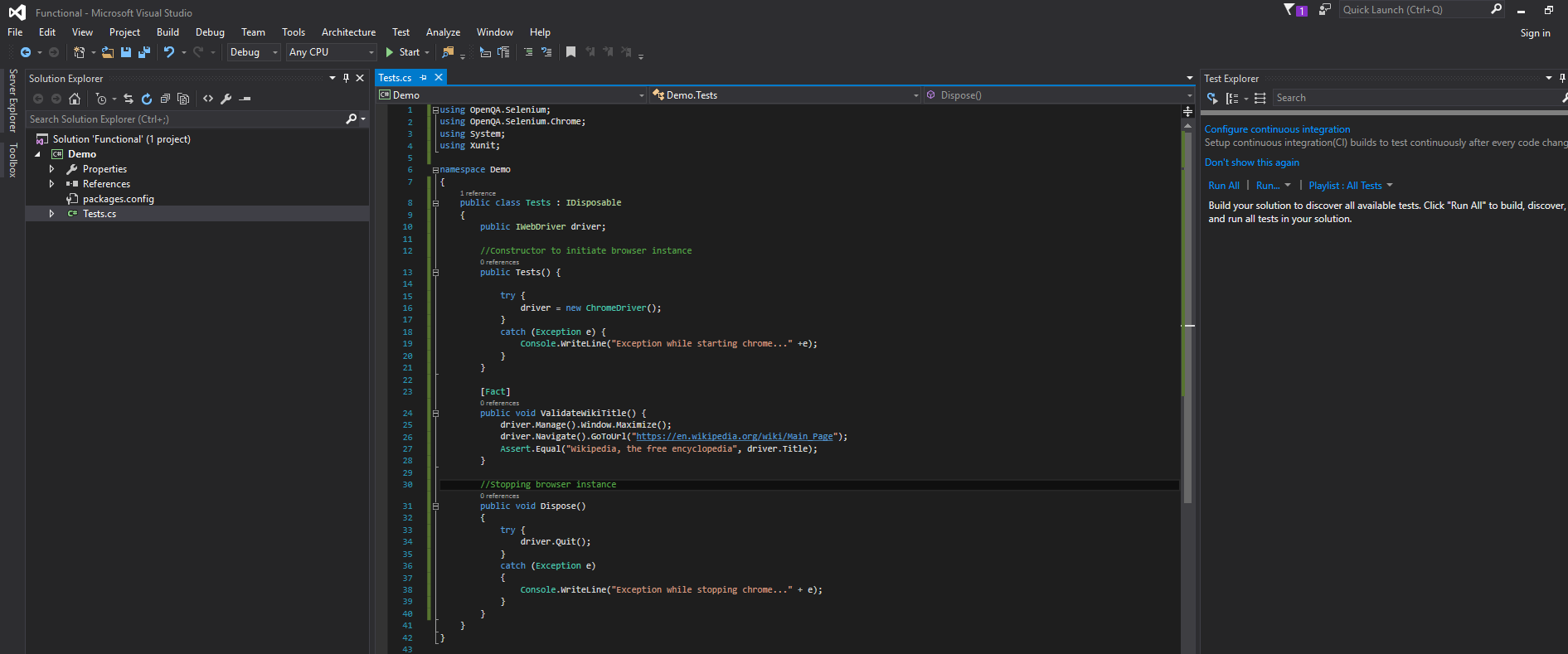Click the Sign in link
This screenshot has width=1568, height=654.
(x=1535, y=33)
